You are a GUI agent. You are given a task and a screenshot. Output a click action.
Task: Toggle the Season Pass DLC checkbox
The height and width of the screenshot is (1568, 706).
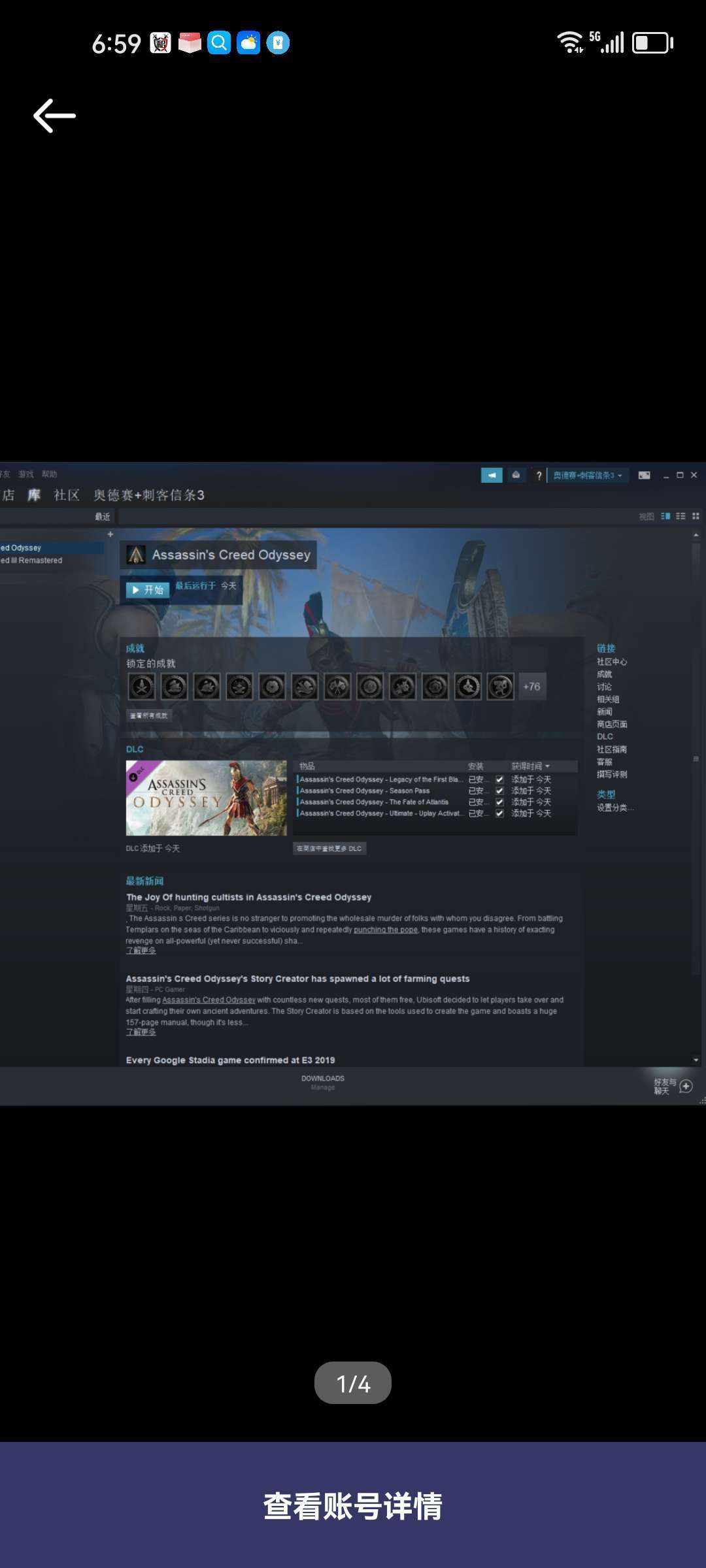tap(499, 791)
